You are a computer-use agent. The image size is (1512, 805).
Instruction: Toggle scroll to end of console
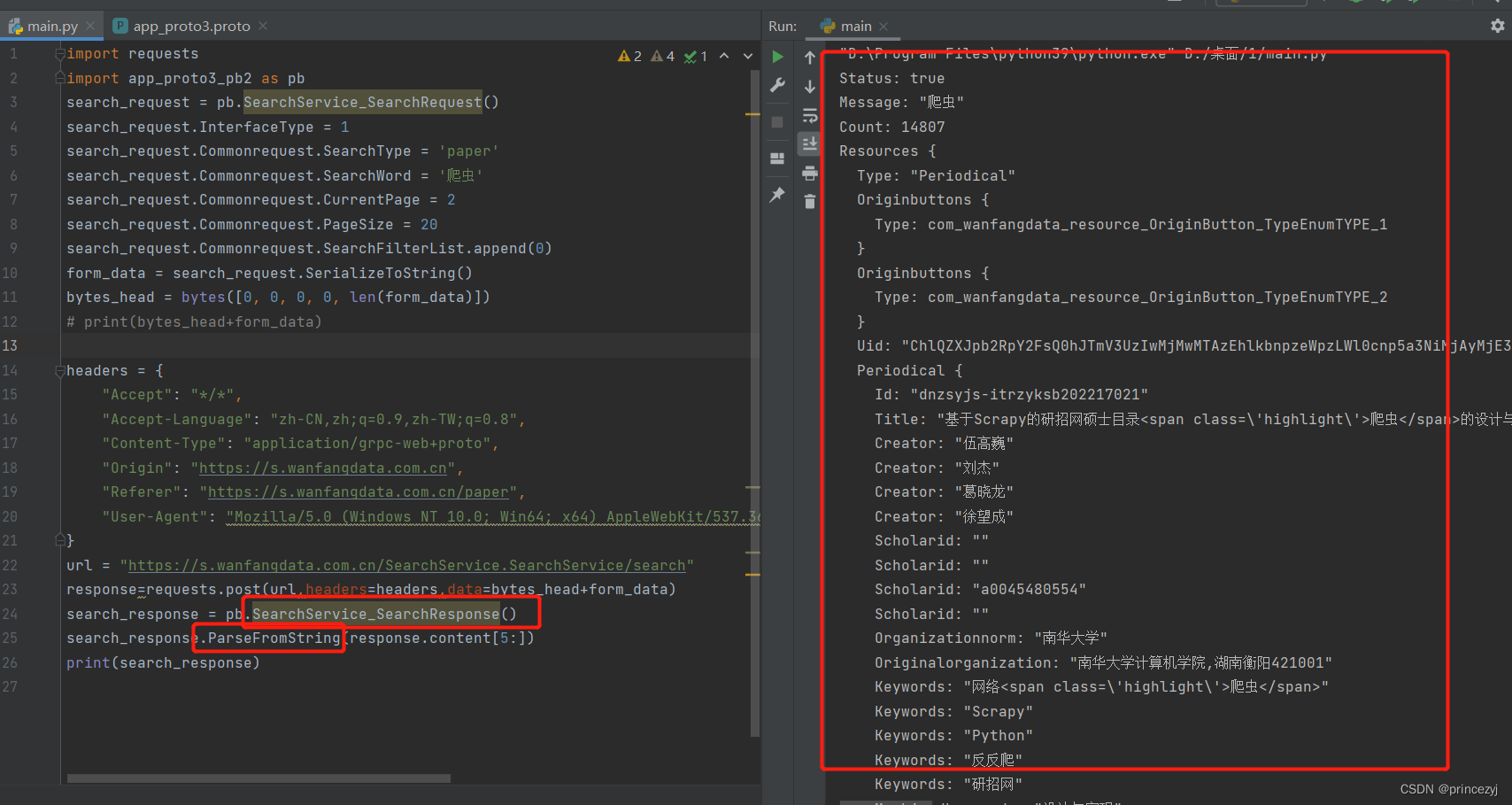coord(810,143)
